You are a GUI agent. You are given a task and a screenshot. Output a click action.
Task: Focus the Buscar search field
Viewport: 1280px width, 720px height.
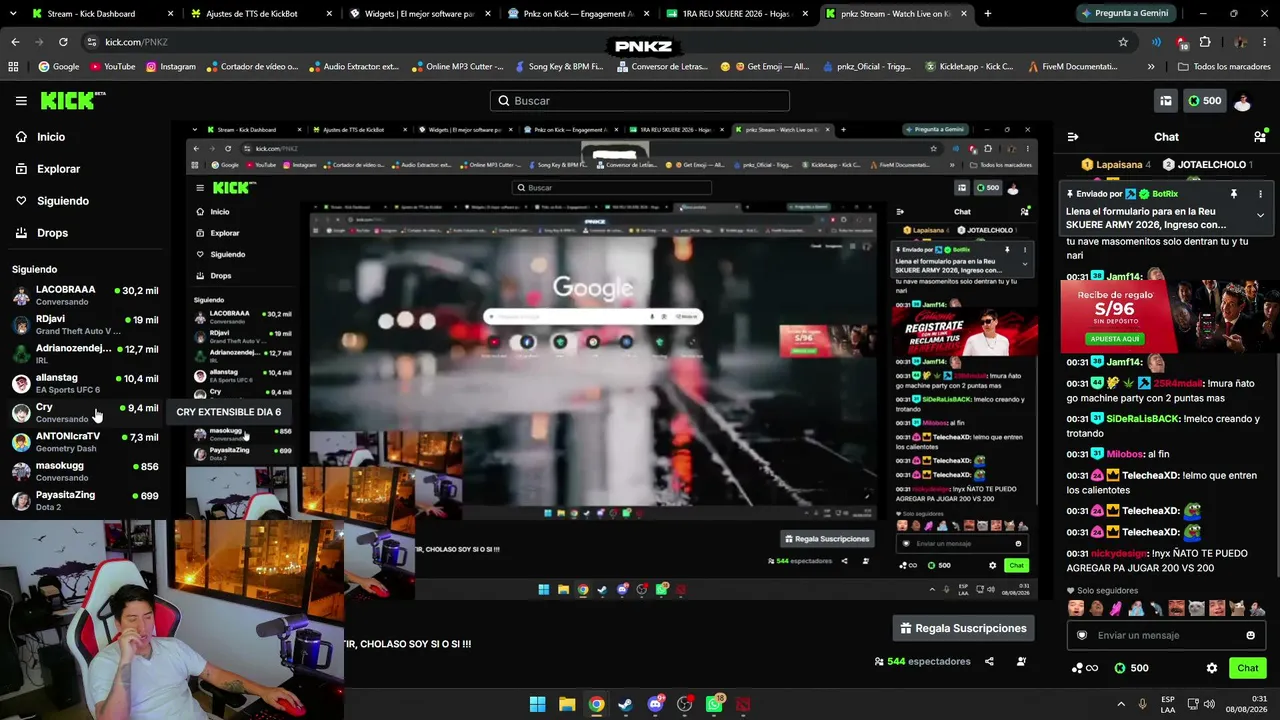[x=640, y=101]
